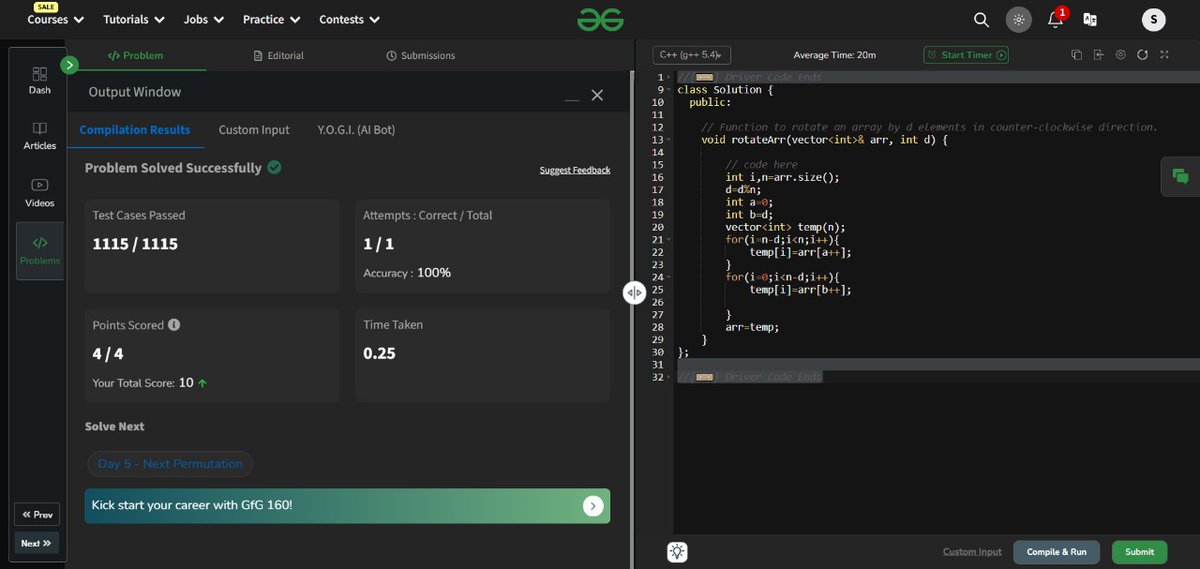Click the 'd=d%n;' code line

click(743, 190)
